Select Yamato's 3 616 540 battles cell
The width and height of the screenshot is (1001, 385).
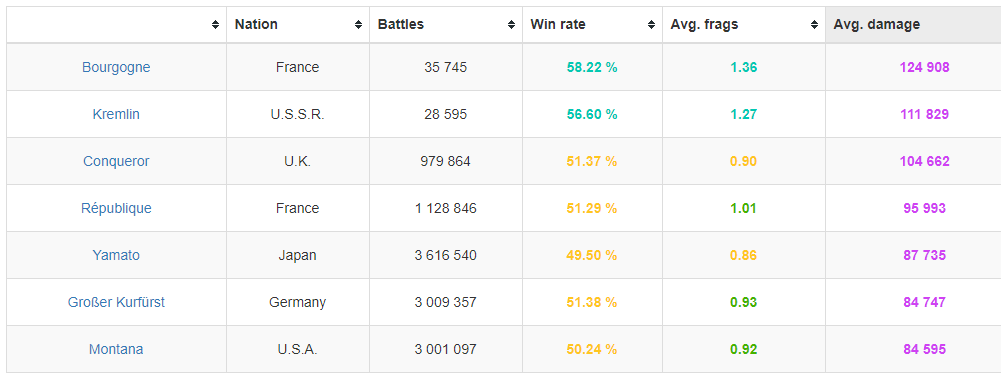446,255
